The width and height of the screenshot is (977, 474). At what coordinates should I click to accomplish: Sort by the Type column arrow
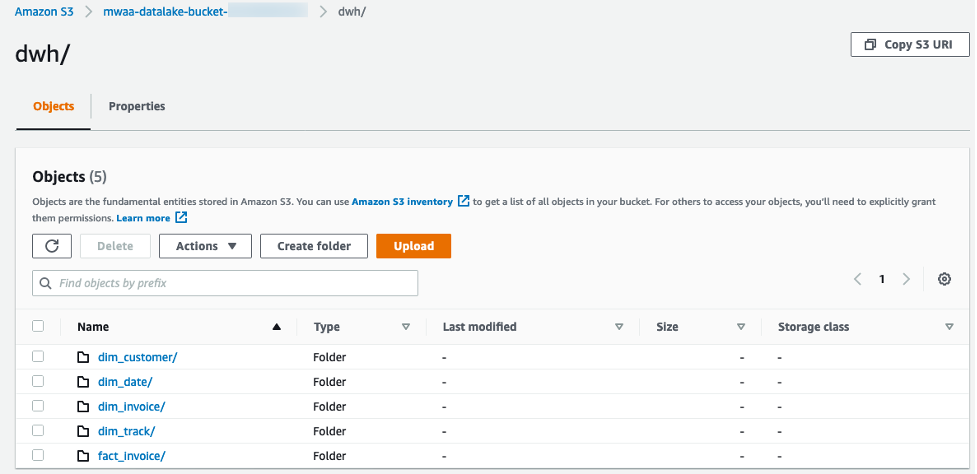point(406,327)
